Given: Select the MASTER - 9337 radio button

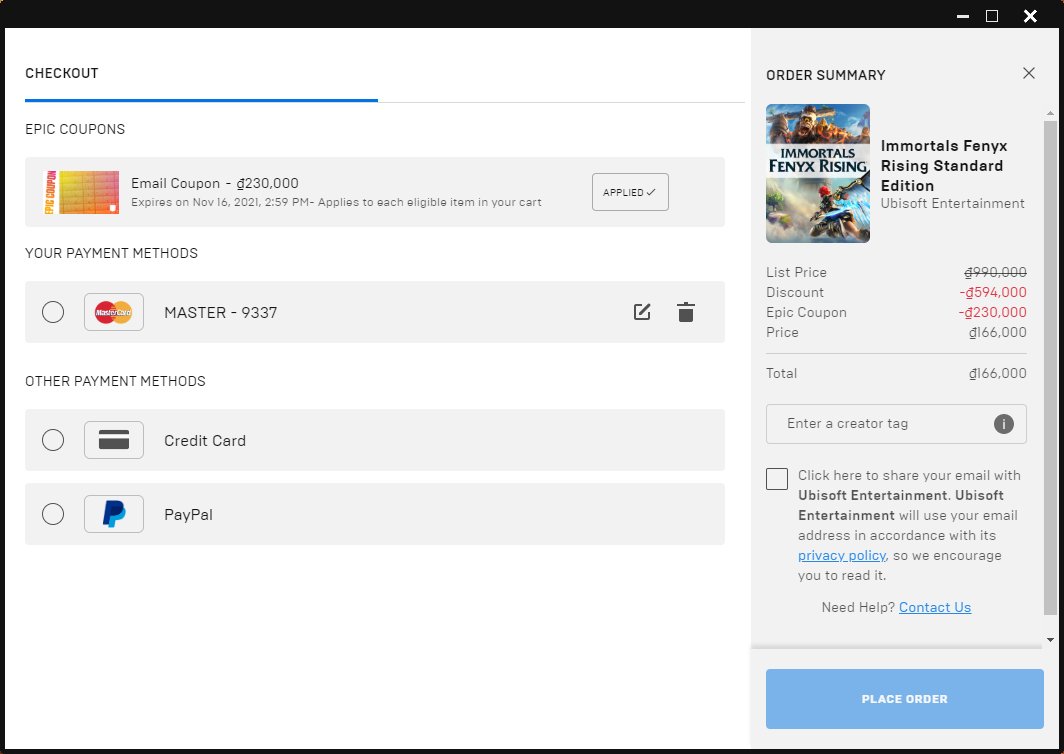Looking at the screenshot, I should [53, 312].
